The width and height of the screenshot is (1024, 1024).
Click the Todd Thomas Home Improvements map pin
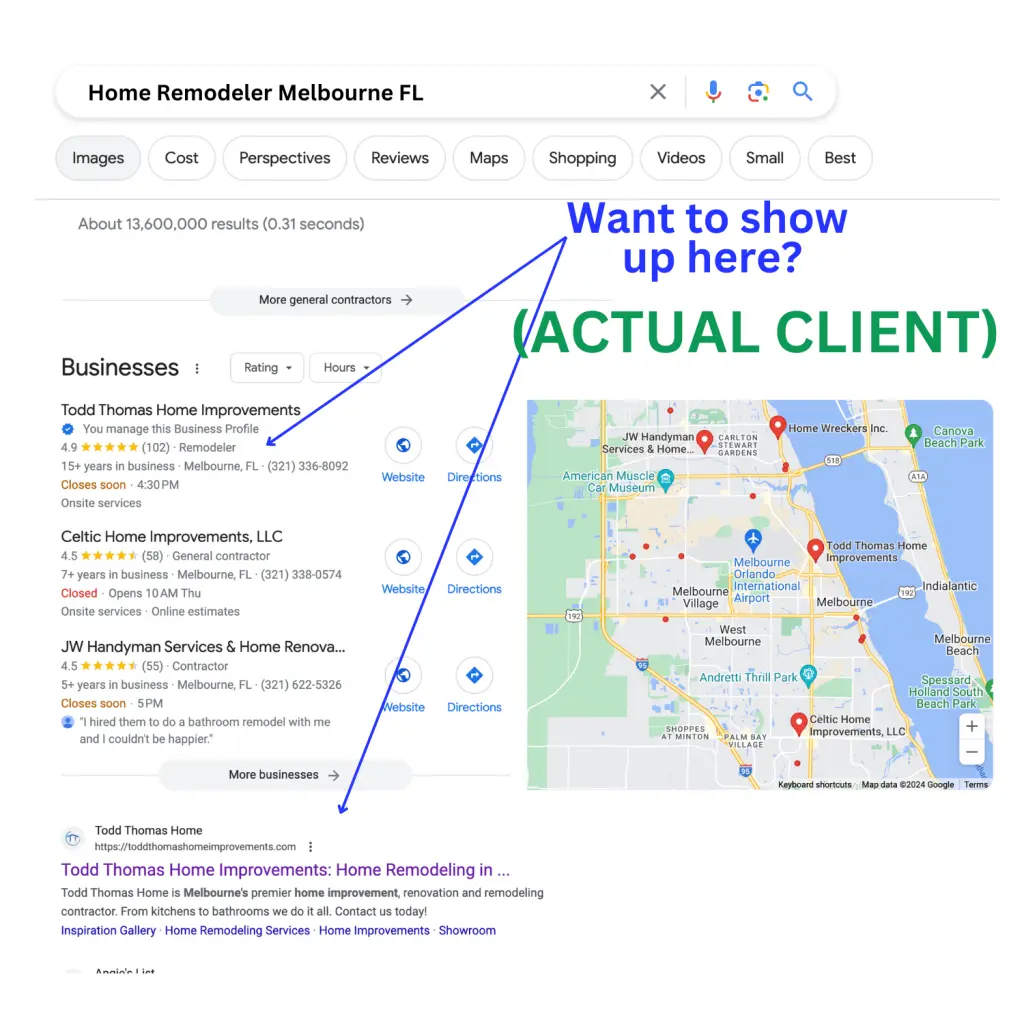coord(815,550)
